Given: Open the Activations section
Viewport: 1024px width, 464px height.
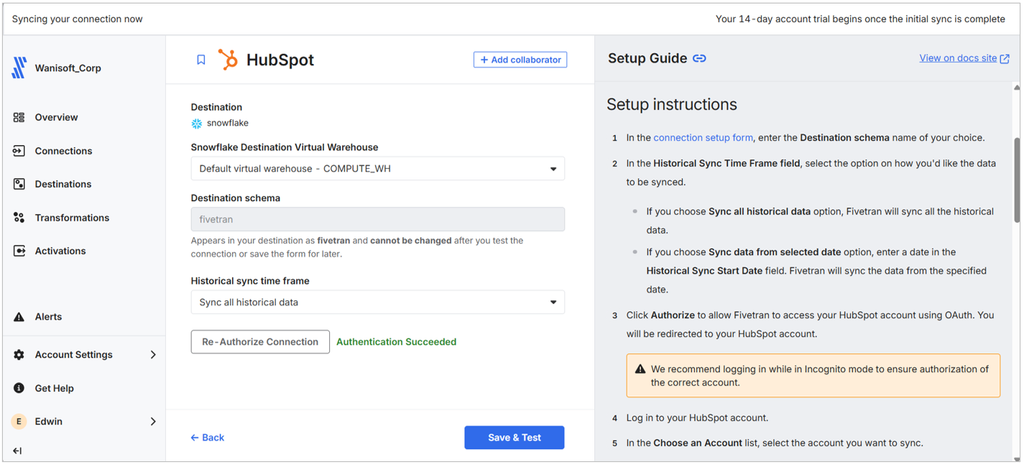Looking at the screenshot, I should 60,251.
